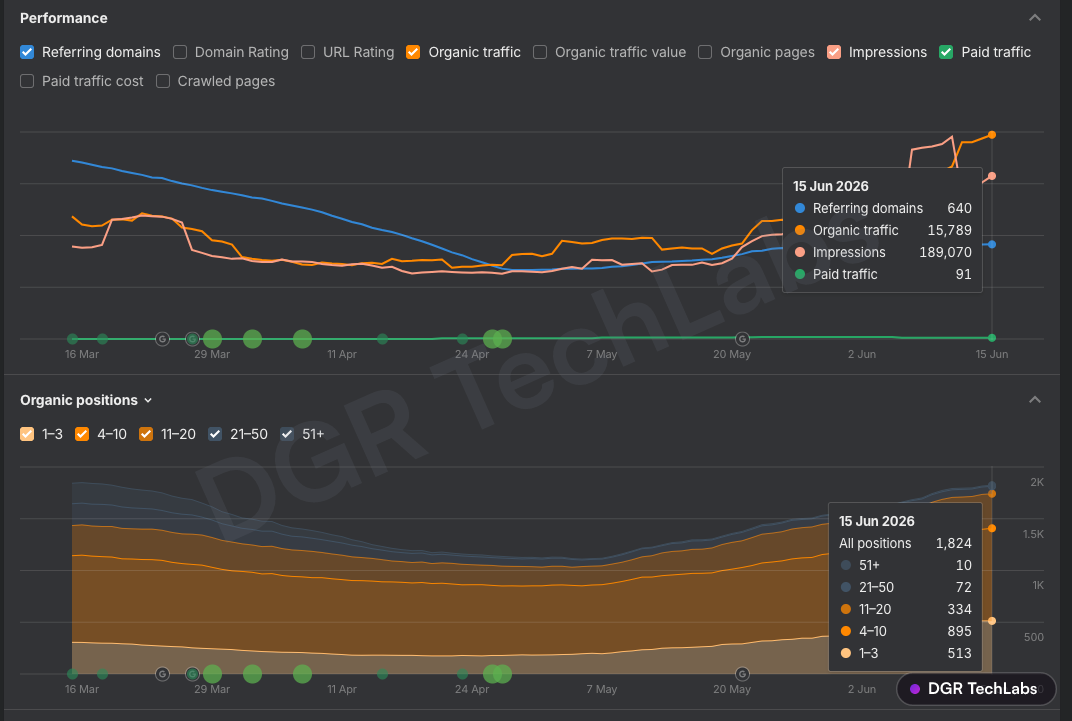Uncheck the Paid traffic checkbox
The image size is (1072, 721).
coord(946,52)
